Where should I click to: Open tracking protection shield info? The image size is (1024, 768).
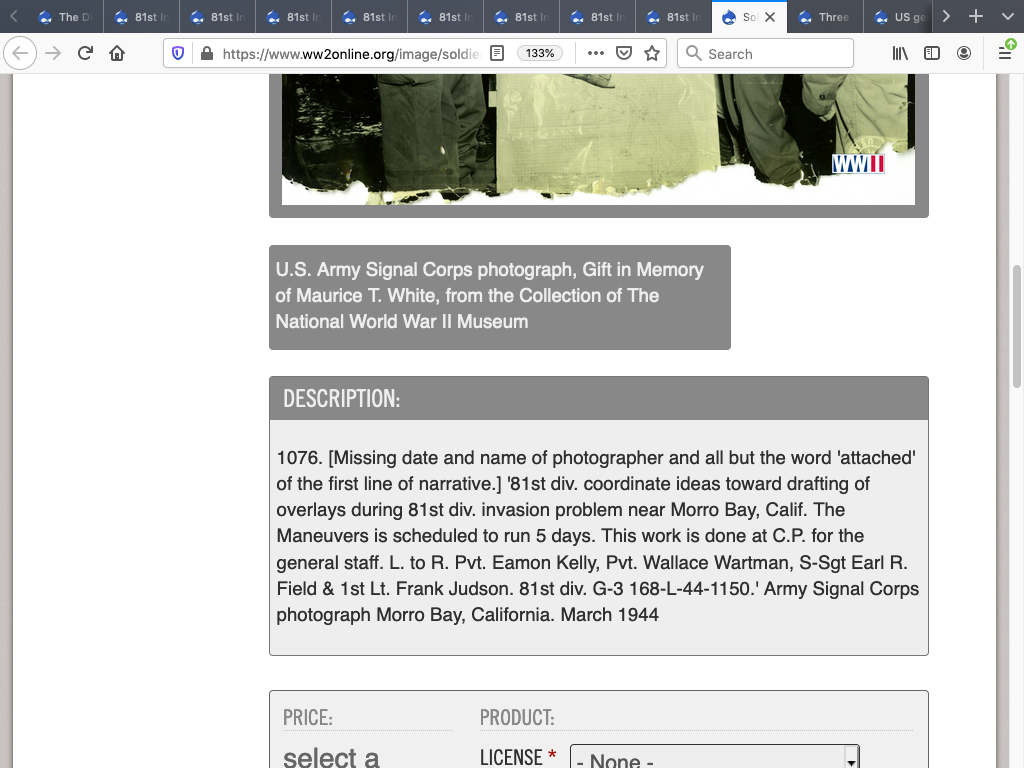[179, 54]
